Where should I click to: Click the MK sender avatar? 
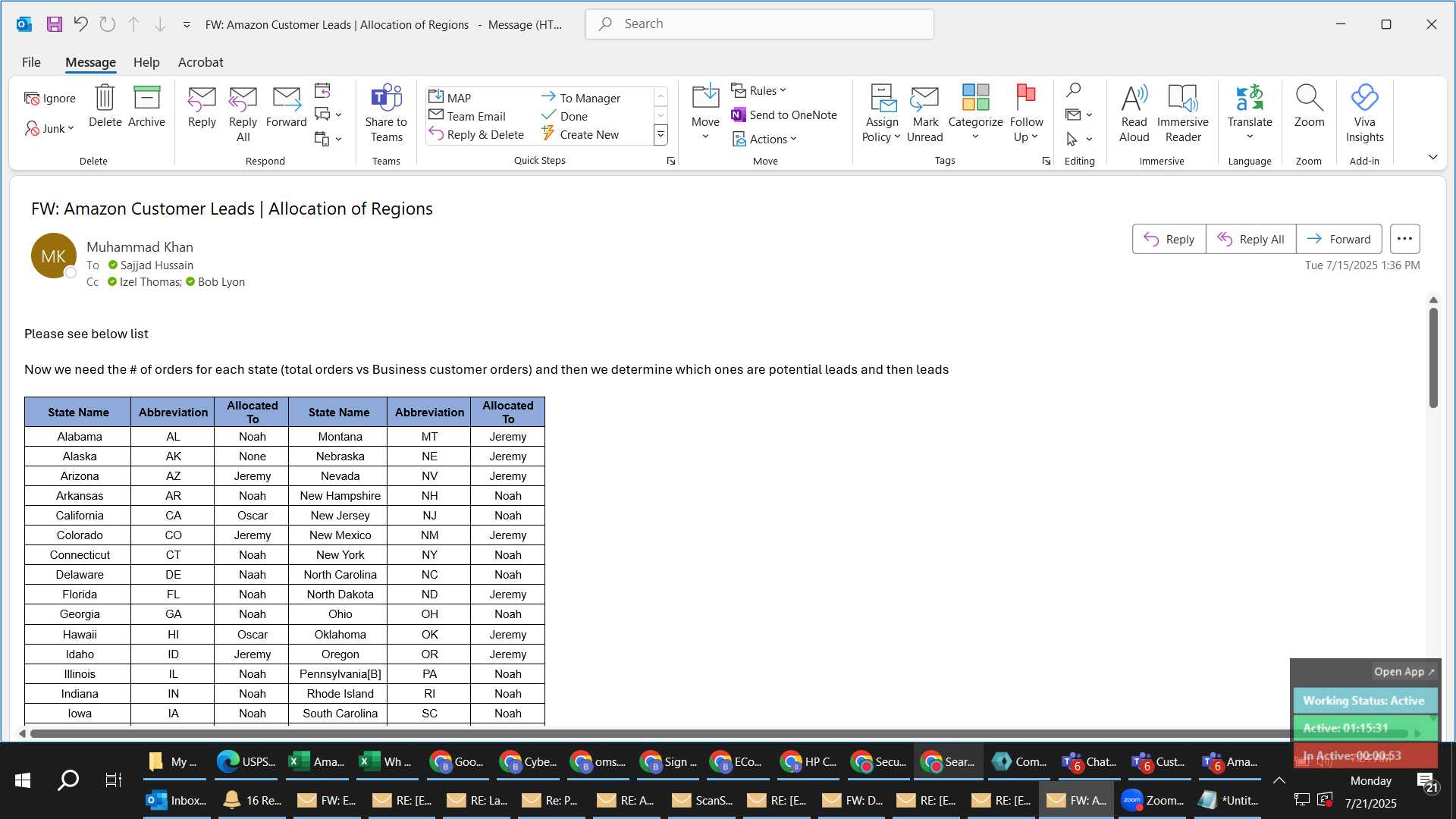pyautogui.click(x=53, y=256)
